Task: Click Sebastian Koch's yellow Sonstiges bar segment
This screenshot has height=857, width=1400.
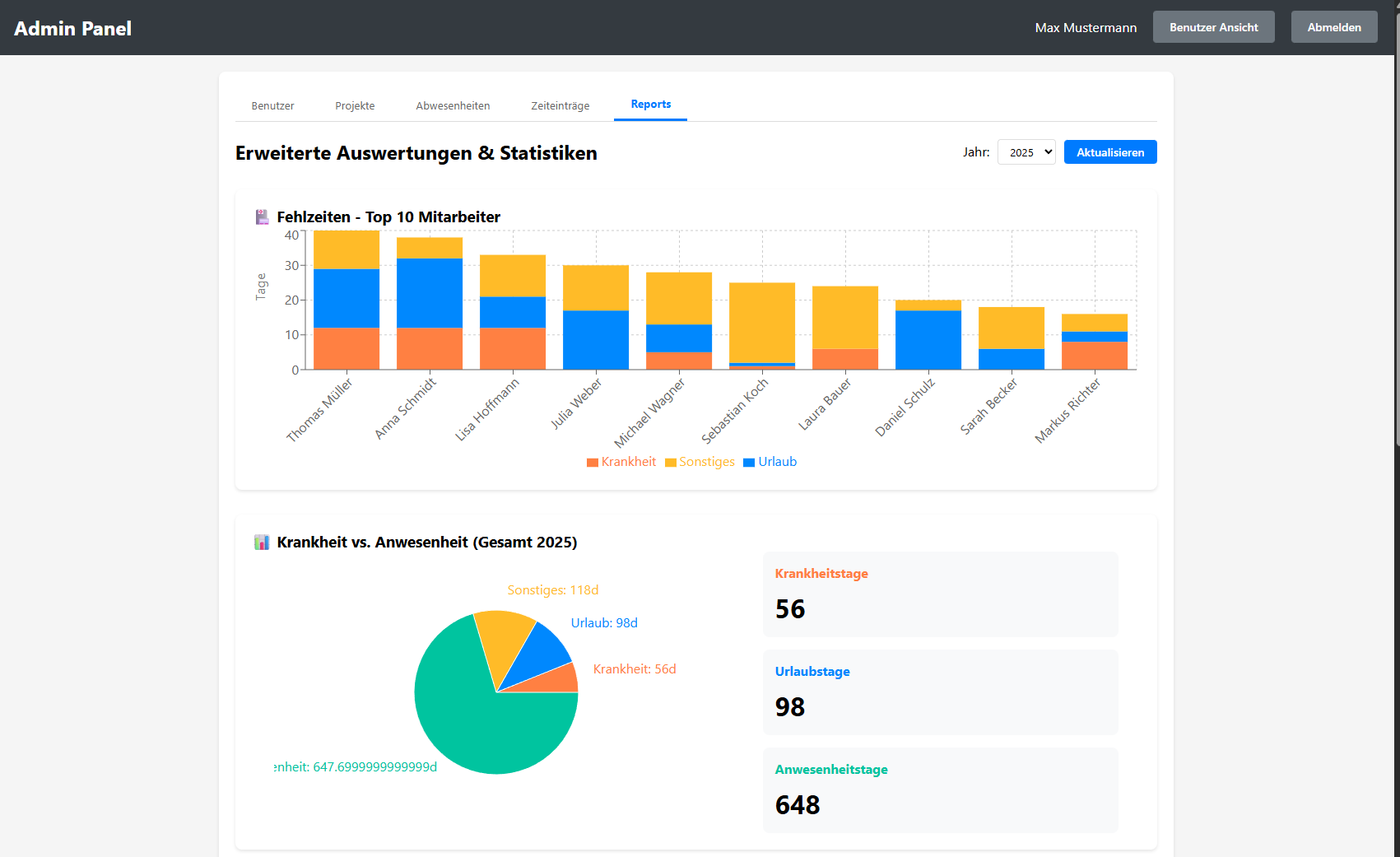Action: point(761,321)
